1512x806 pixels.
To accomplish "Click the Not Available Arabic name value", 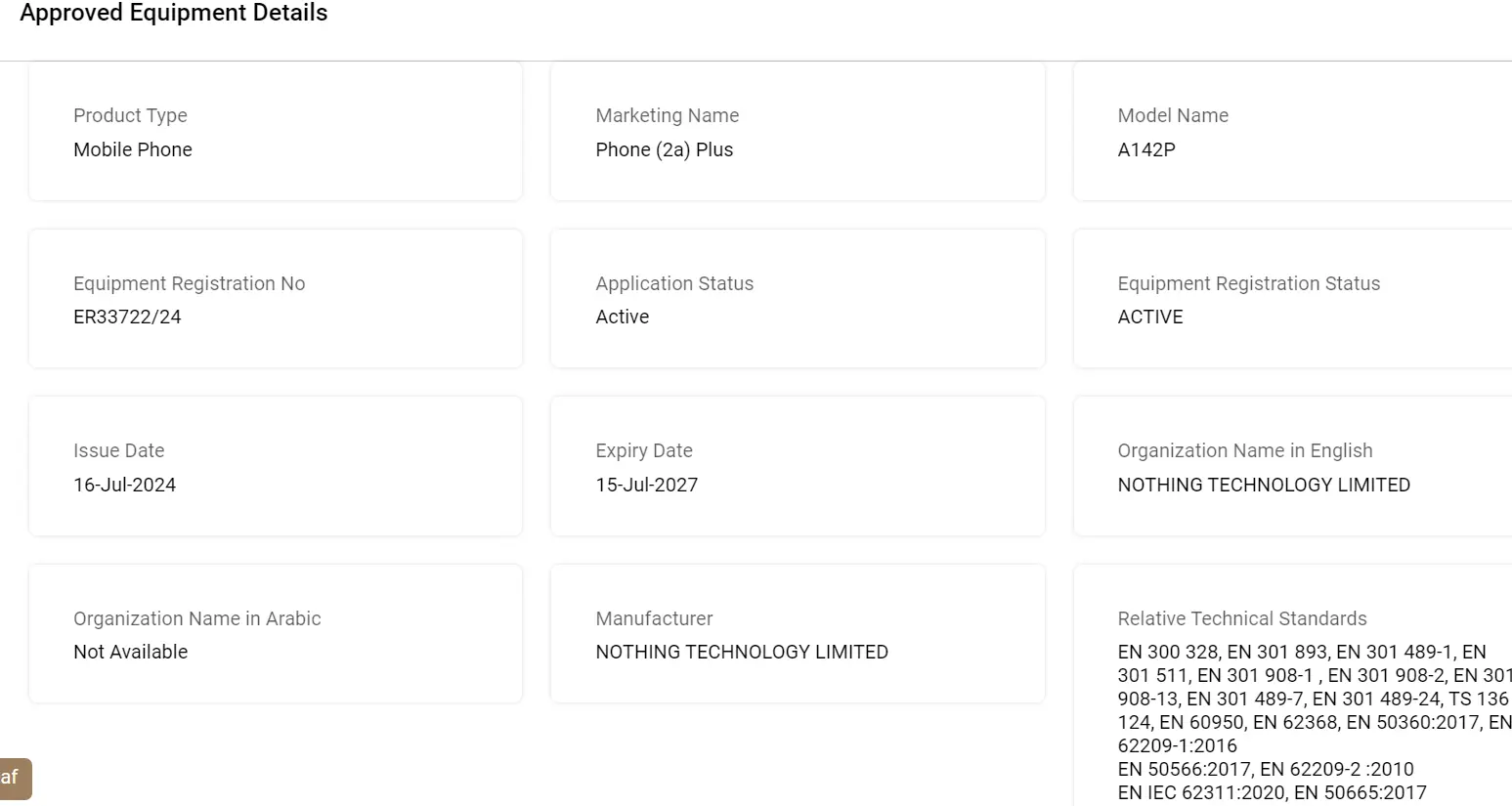I will (x=130, y=652).
